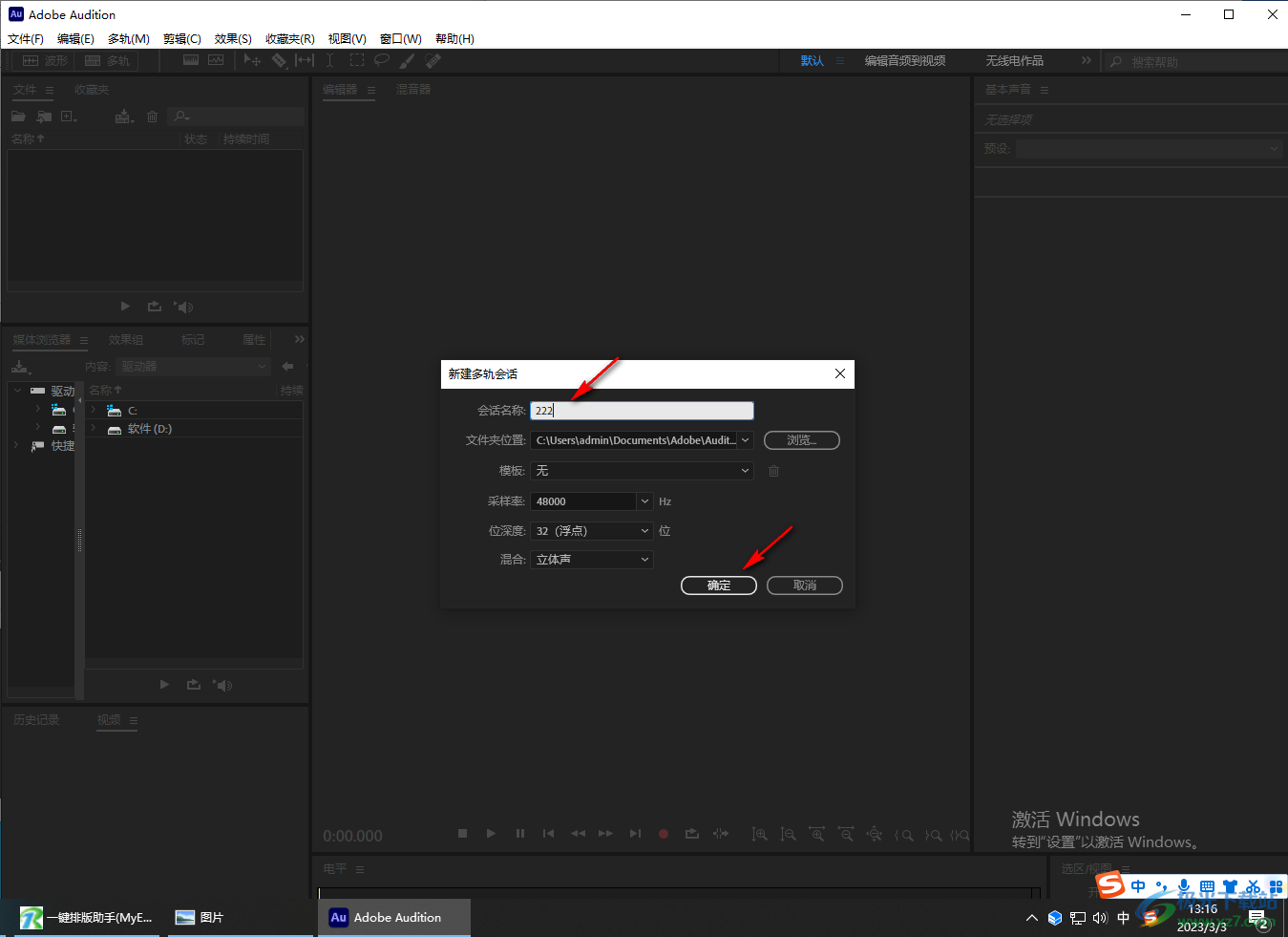1288x937 pixels.
Task: Cancel the new multitrack session dialog (取消)
Action: click(x=805, y=586)
